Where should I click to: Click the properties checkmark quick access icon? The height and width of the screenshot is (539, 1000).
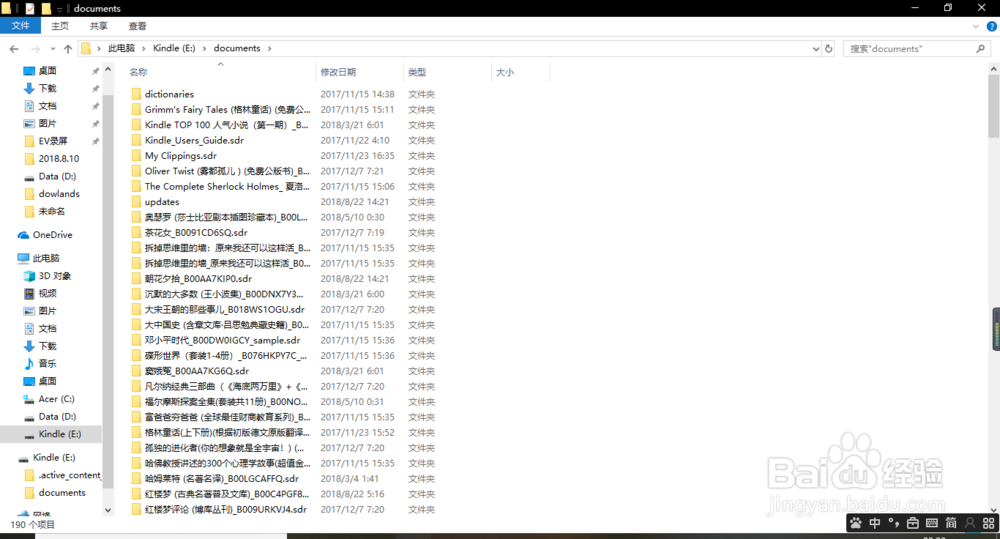(30, 8)
